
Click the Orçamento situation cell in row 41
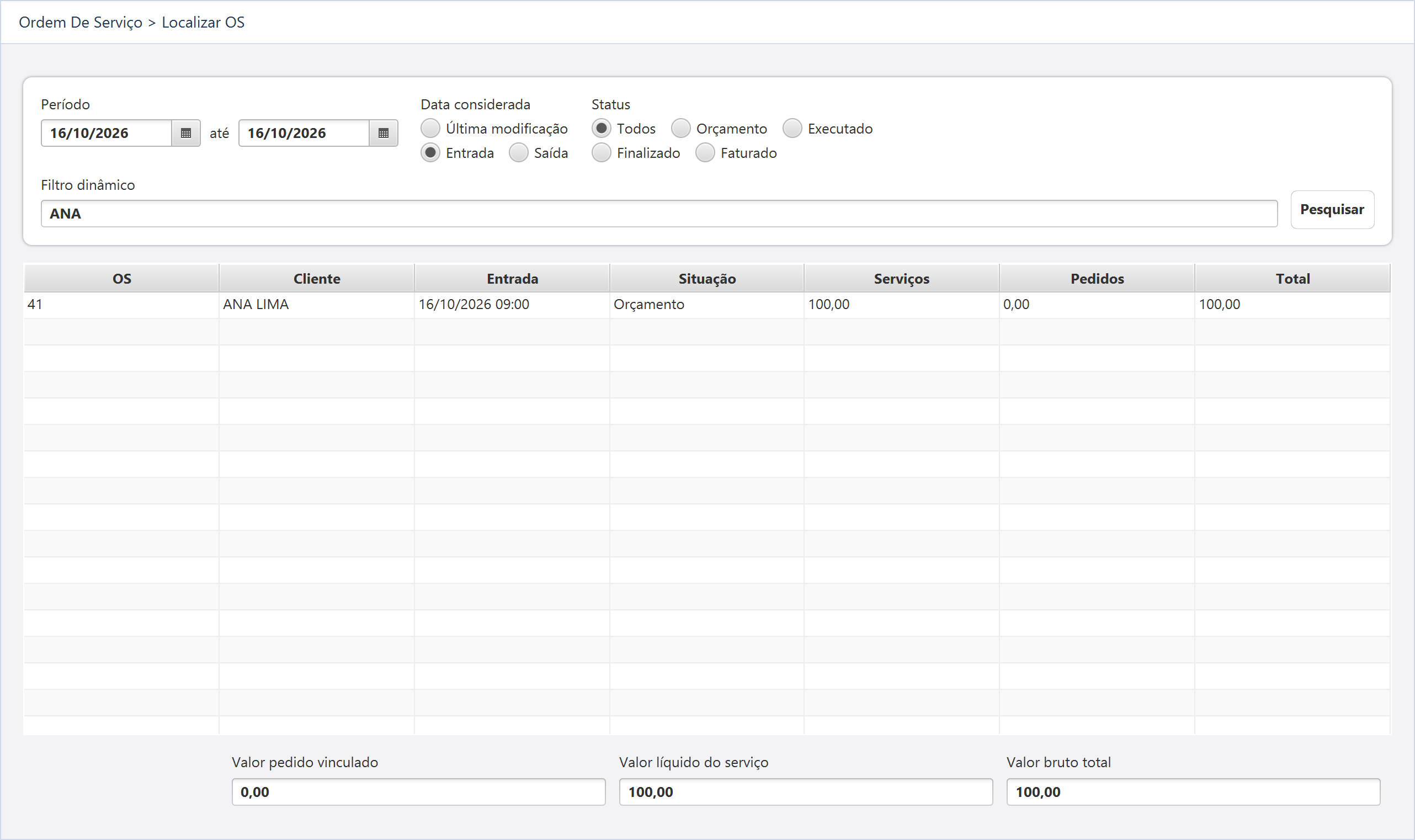[x=707, y=305]
